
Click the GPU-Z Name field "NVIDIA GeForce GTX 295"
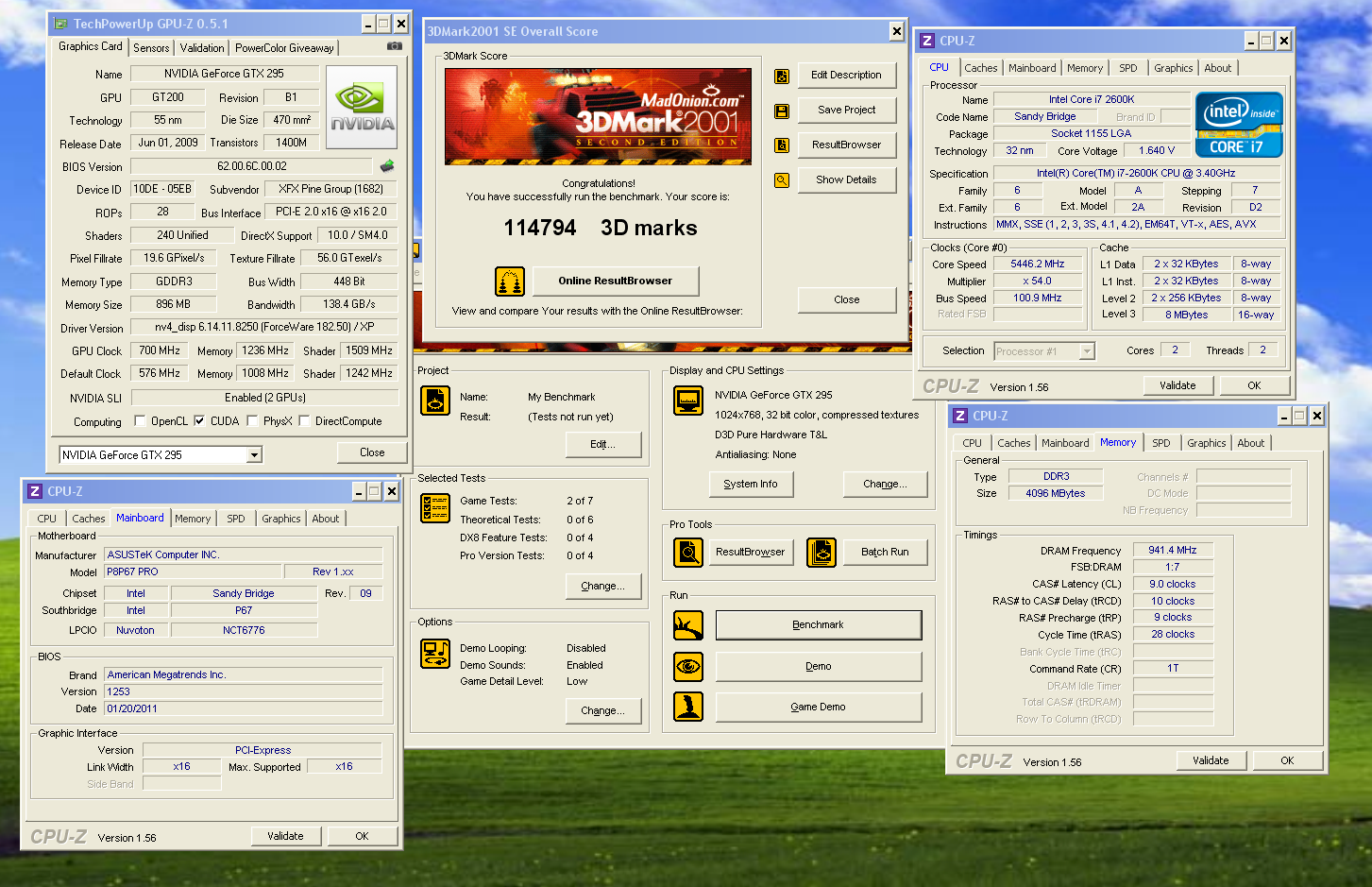tap(224, 73)
